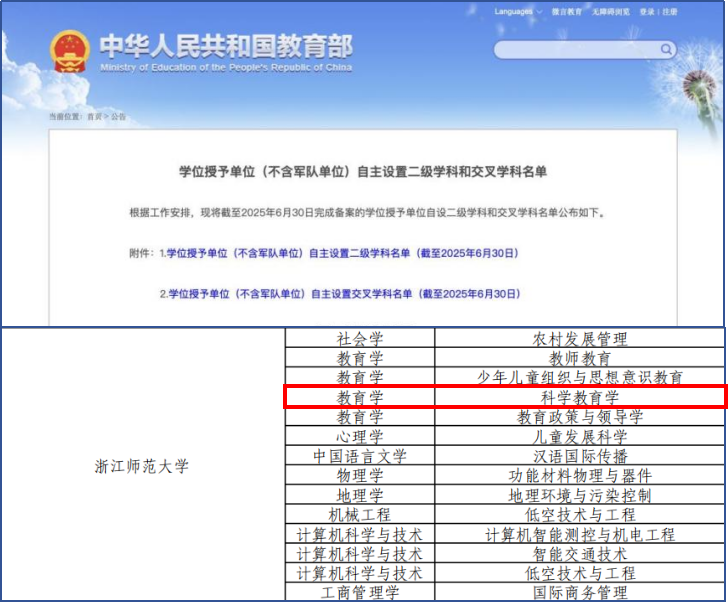
Task: Click the 登录 login link
Action: point(647,12)
